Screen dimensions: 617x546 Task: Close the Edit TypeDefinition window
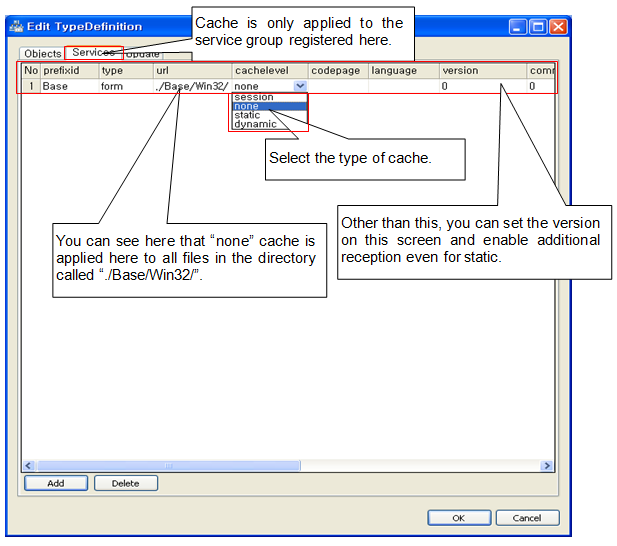558,27
